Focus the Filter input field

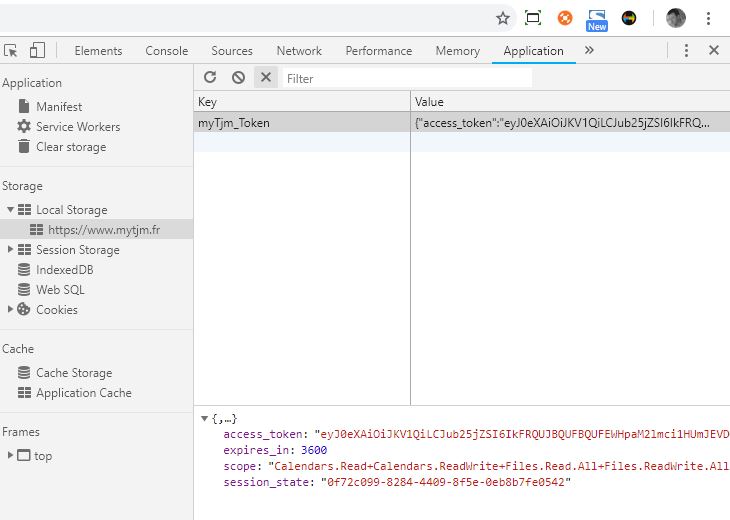tap(407, 78)
